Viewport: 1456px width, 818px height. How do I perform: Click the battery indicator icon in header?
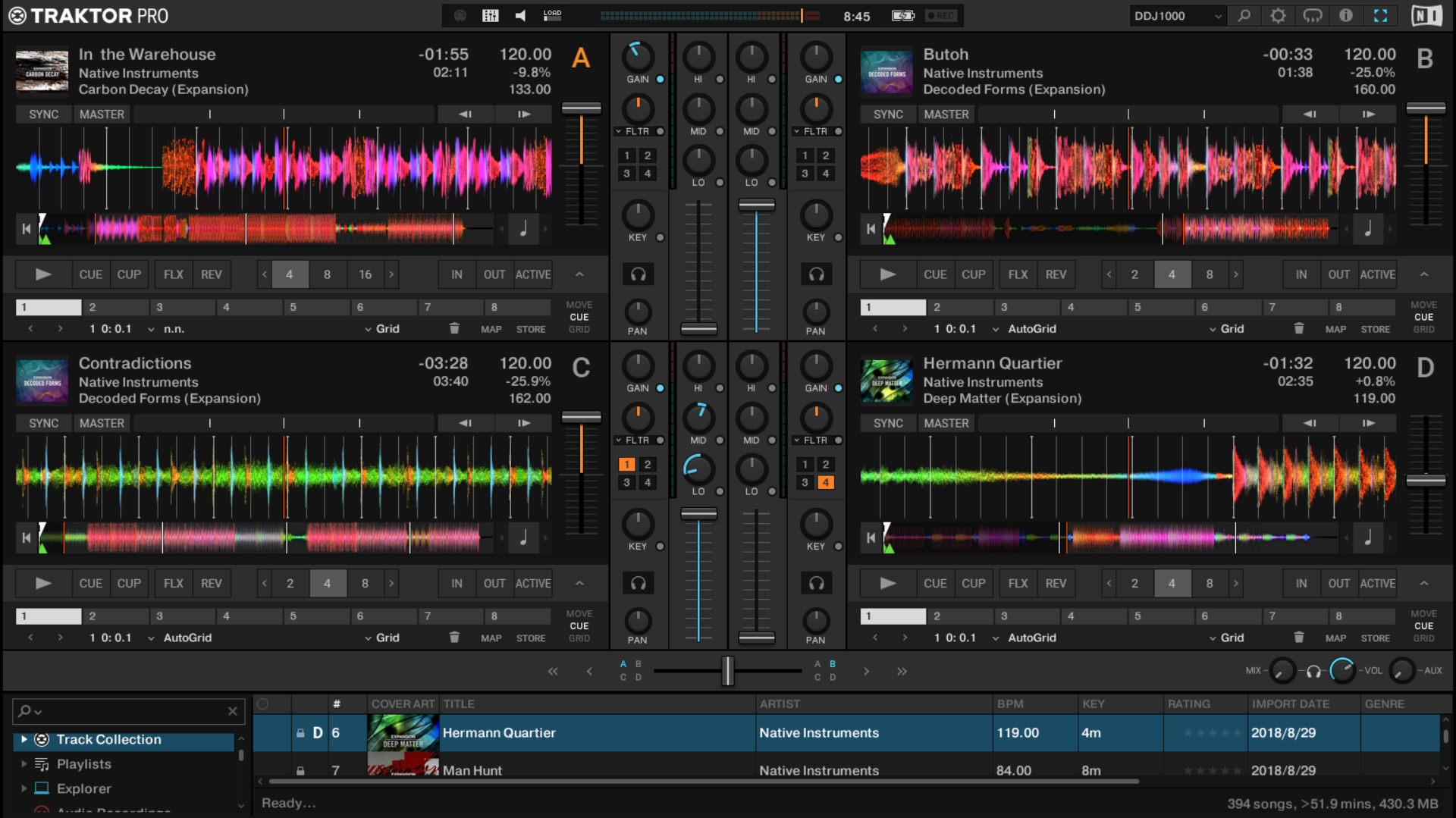(x=902, y=16)
